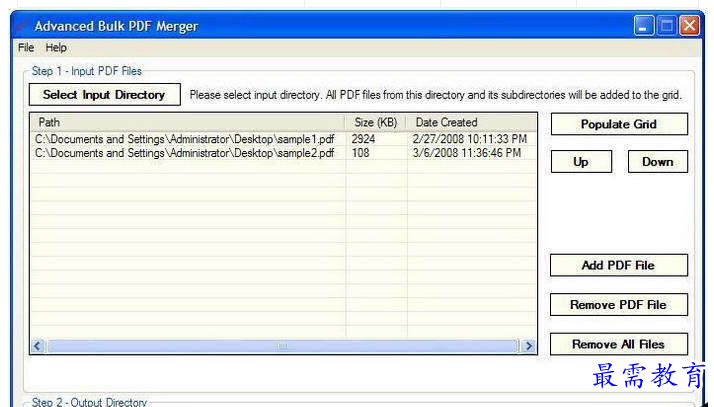Click the Populate Grid button

[619, 124]
